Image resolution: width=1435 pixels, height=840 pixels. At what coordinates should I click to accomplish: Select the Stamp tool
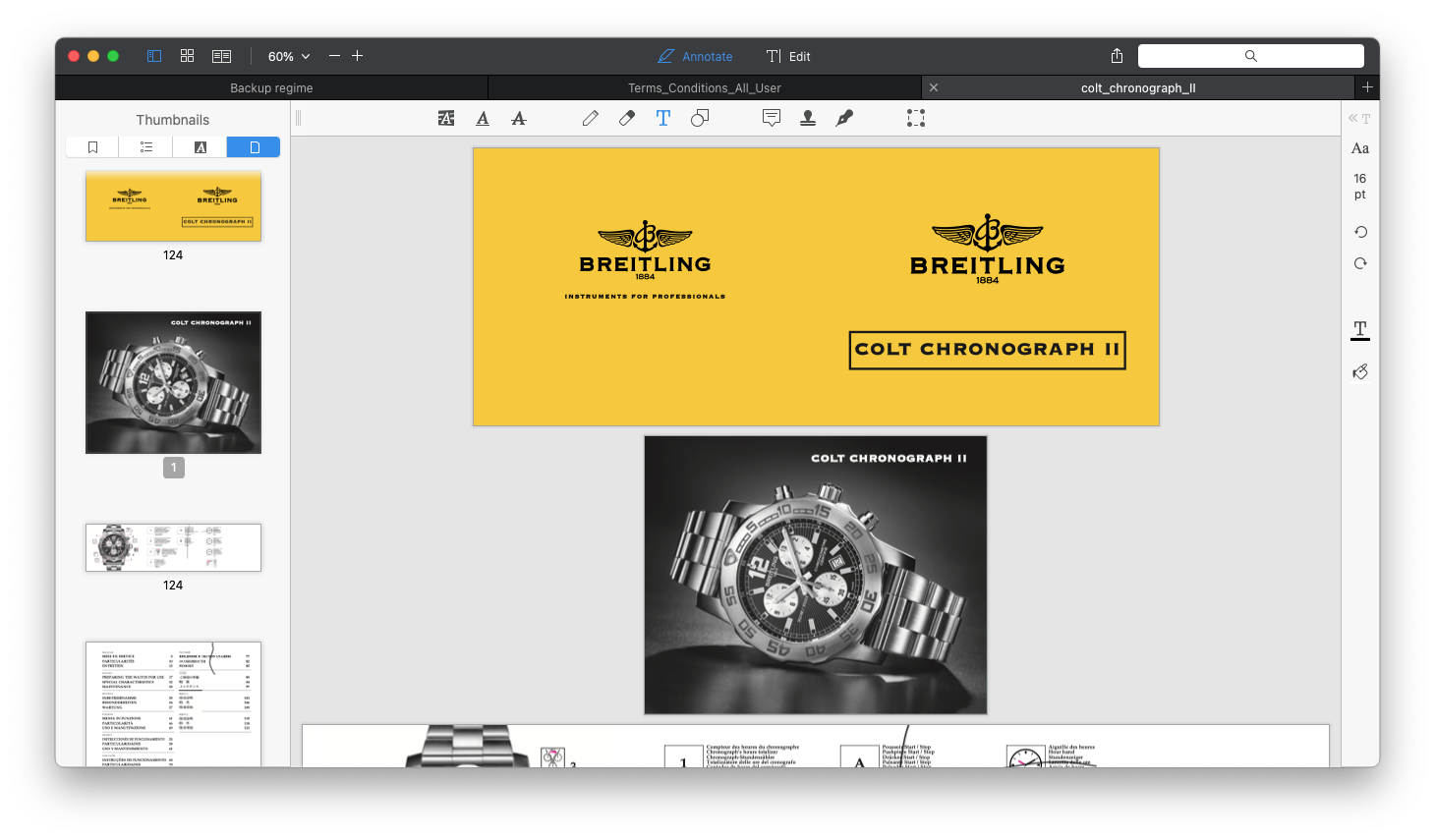click(808, 118)
